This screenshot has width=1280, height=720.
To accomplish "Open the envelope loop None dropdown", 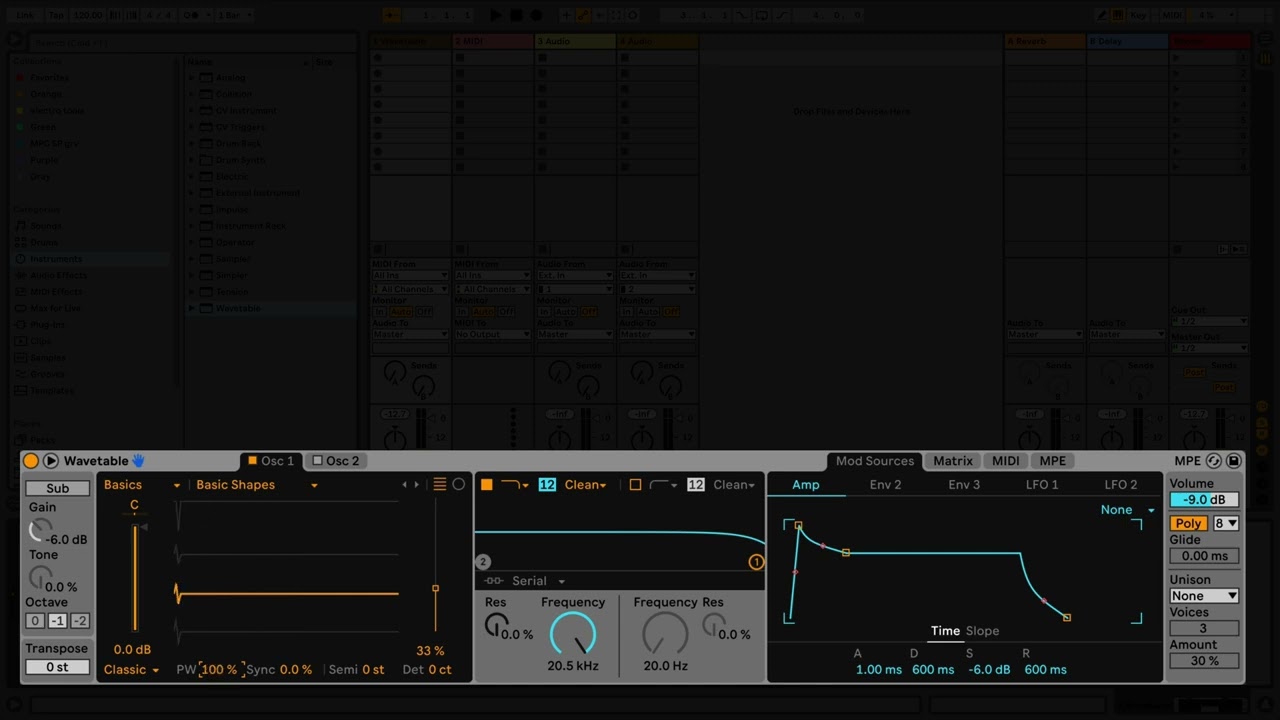I will [1128, 510].
